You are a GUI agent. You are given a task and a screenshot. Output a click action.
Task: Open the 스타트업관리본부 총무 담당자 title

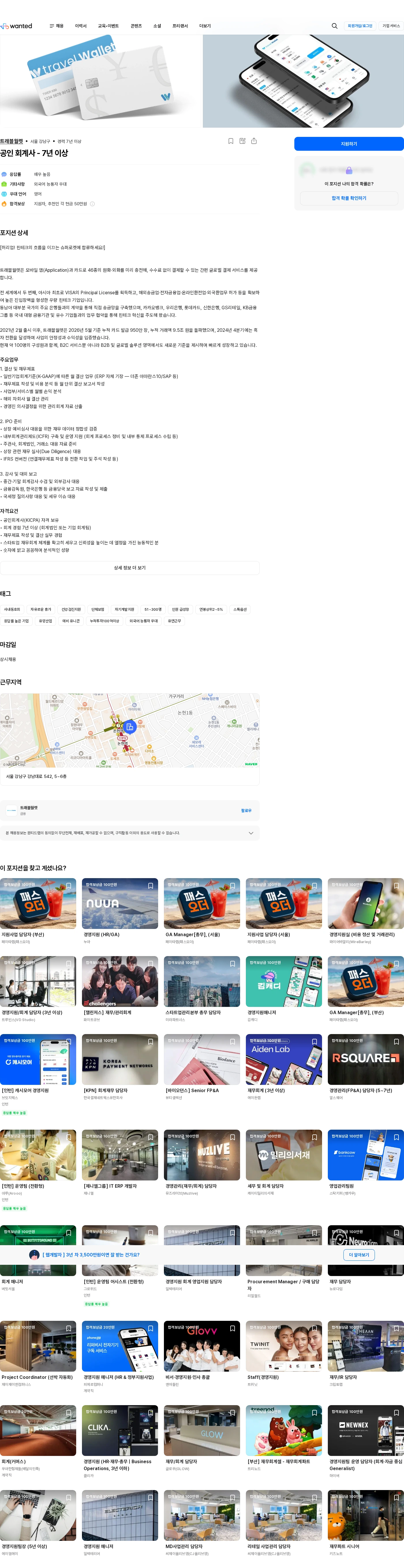coord(193,1013)
